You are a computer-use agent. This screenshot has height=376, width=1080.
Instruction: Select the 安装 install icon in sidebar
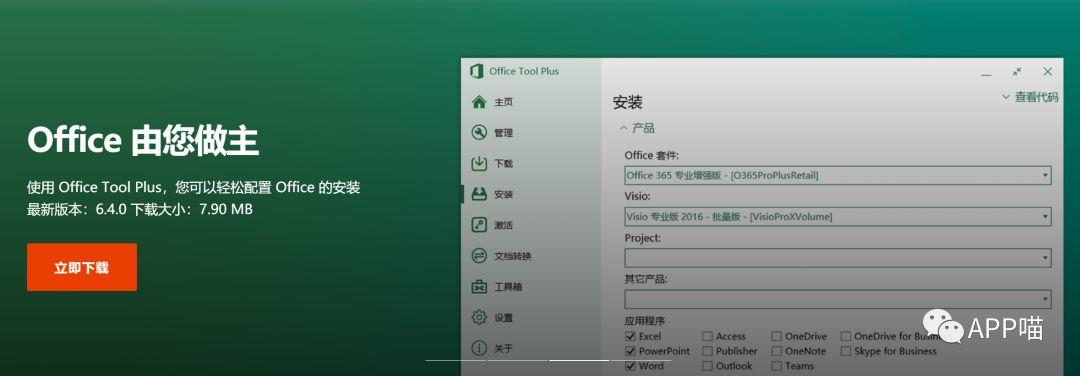point(479,194)
